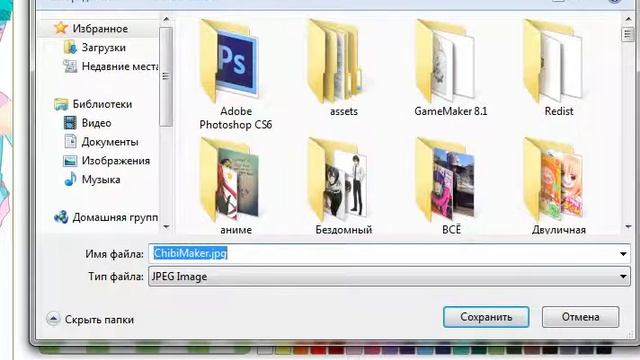Select Документы library
The height and width of the screenshot is (360, 640).
coord(110,142)
